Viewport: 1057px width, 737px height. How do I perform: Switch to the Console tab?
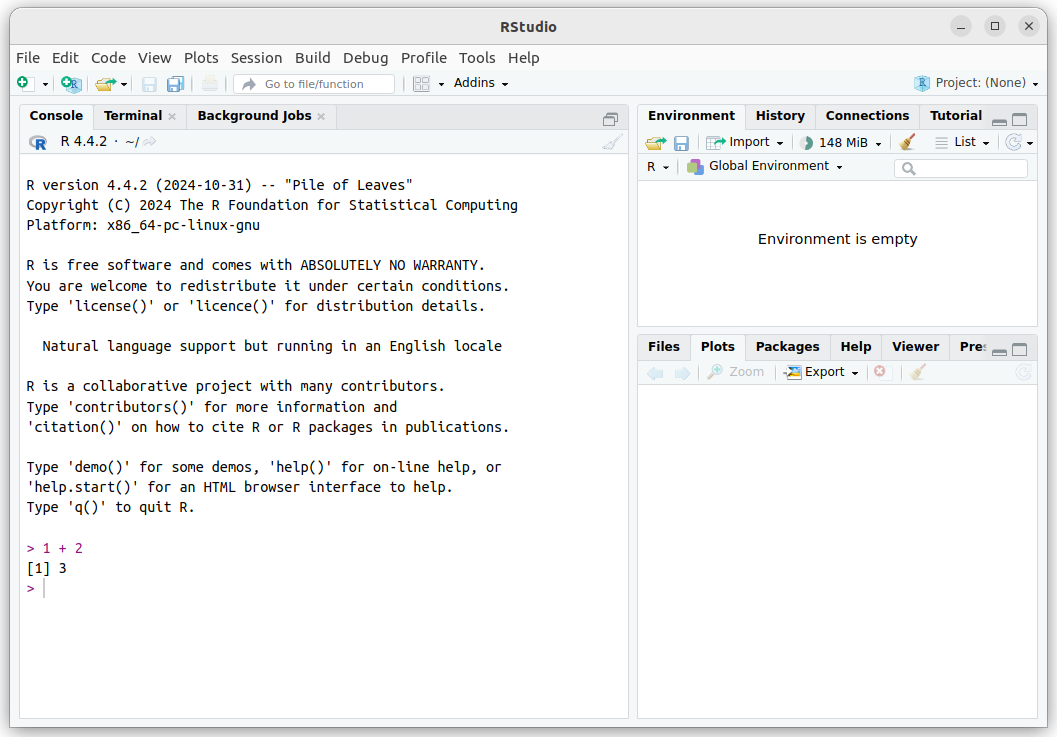click(56, 116)
